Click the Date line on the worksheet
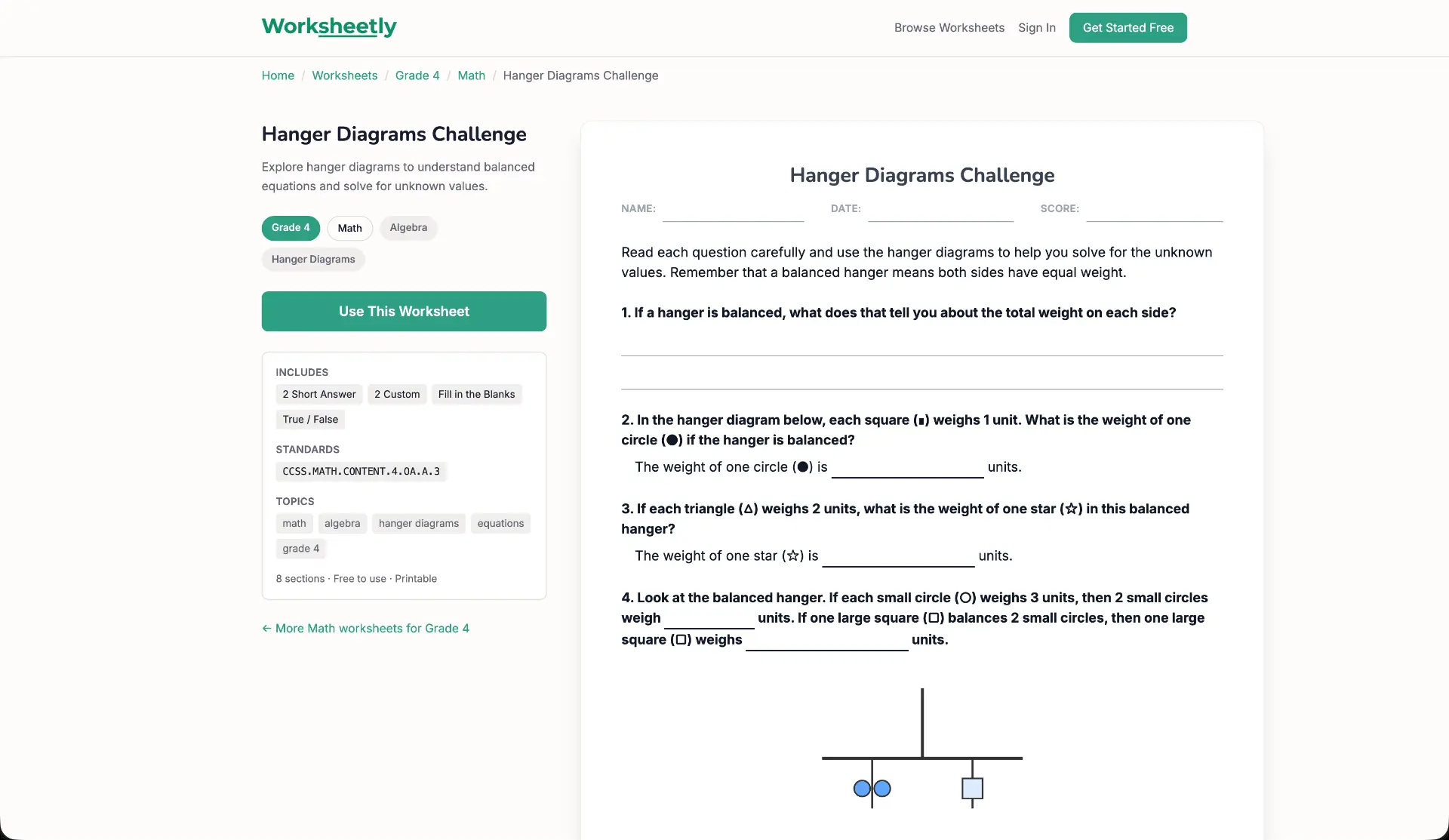Image resolution: width=1449 pixels, height=840 pixels. pos(940,211)
